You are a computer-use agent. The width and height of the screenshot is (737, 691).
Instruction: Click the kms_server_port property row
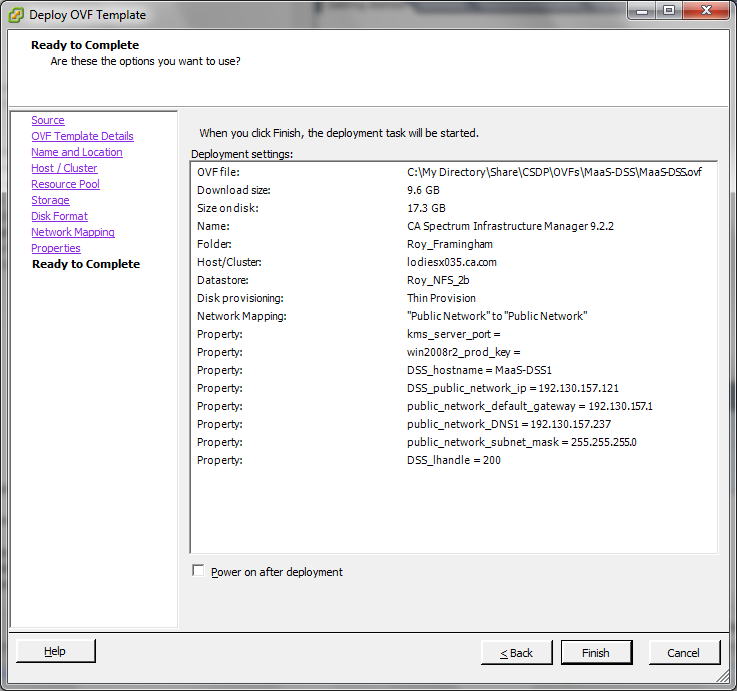coord(454,334)
